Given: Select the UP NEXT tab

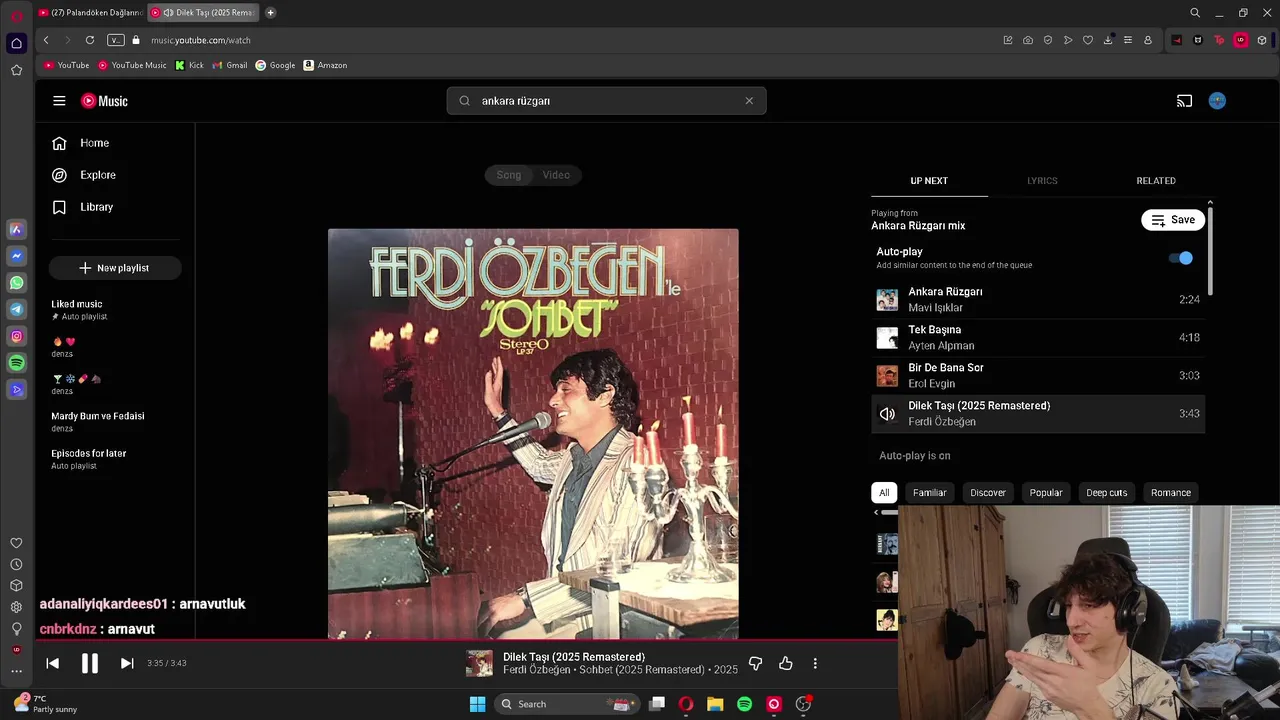Looking at the screenshot, I should point(929,181).
